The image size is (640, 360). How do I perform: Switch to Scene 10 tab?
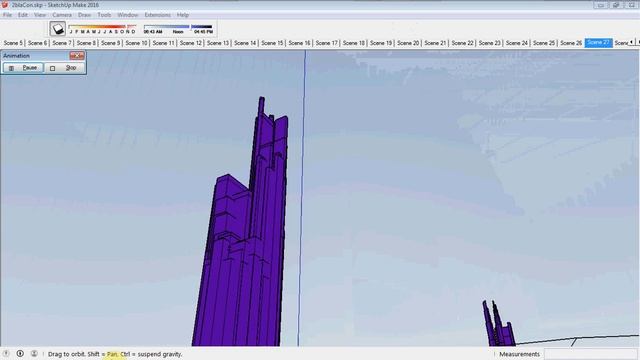(136, 43)
